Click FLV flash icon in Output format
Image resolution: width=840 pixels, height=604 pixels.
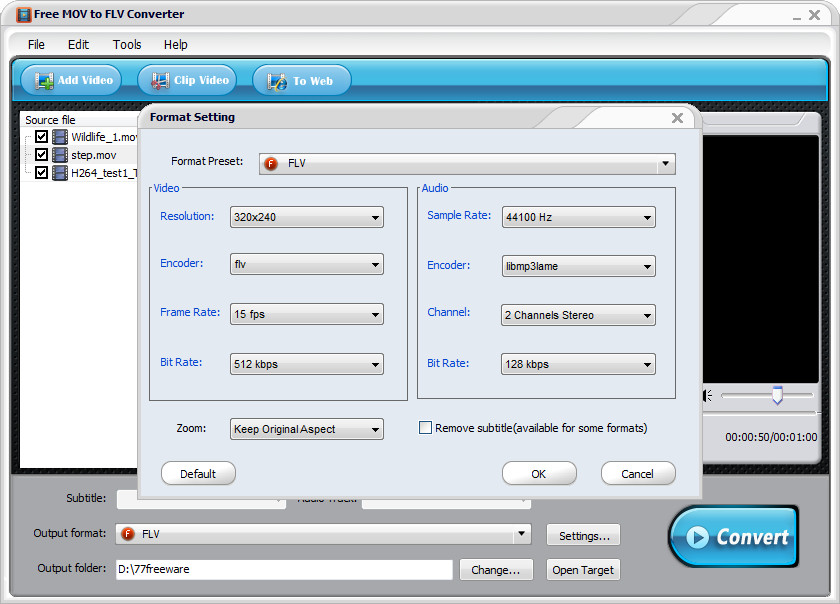click(x=128, y=534)
